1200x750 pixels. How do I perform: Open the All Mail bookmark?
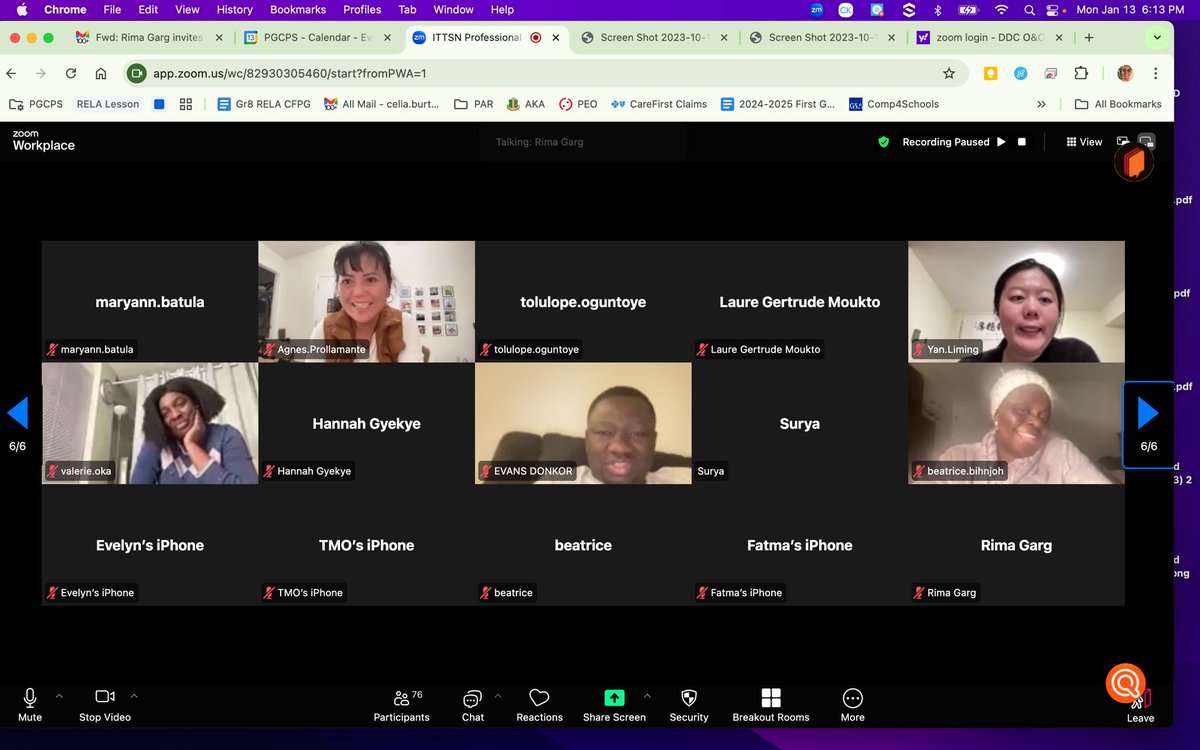tap(382, 104)
